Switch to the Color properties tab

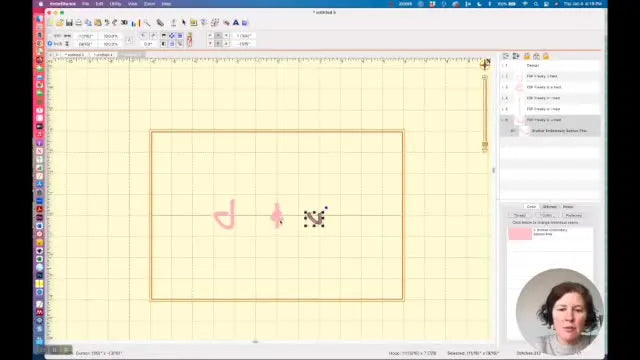(531, 207)
